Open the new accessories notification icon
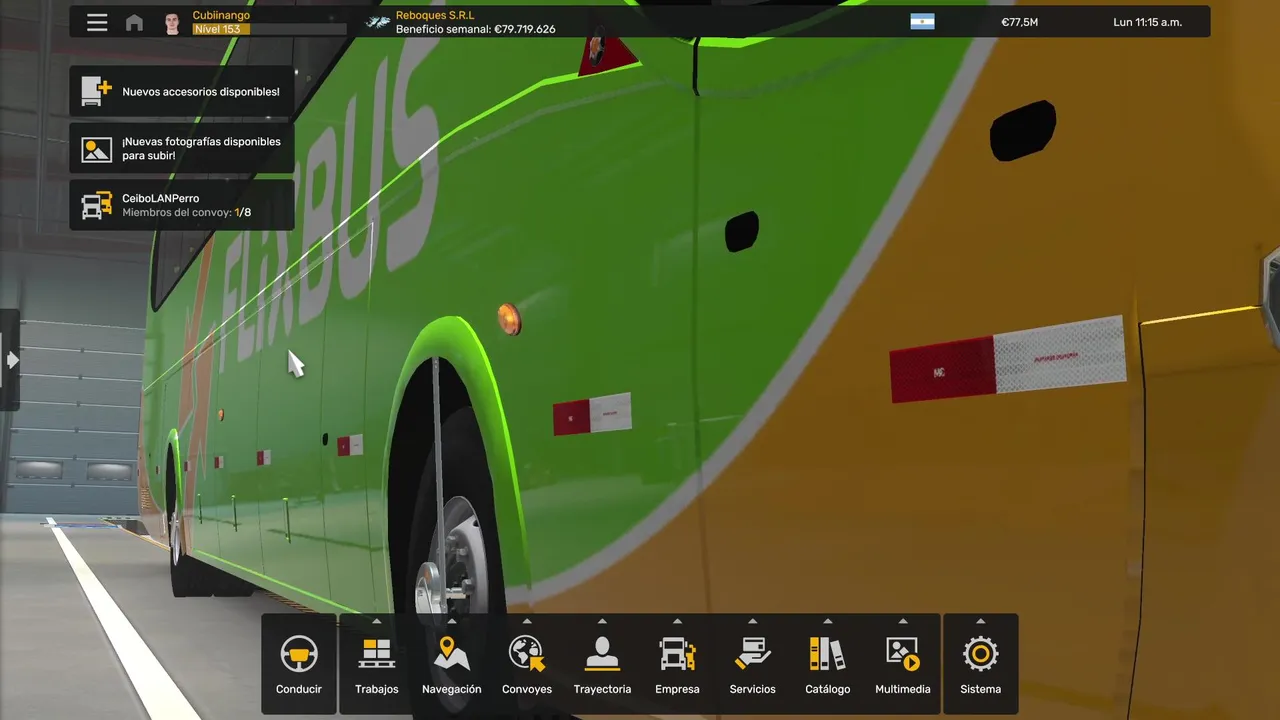The width and height of the screenshot is (1280, 720). pos(96,91)
